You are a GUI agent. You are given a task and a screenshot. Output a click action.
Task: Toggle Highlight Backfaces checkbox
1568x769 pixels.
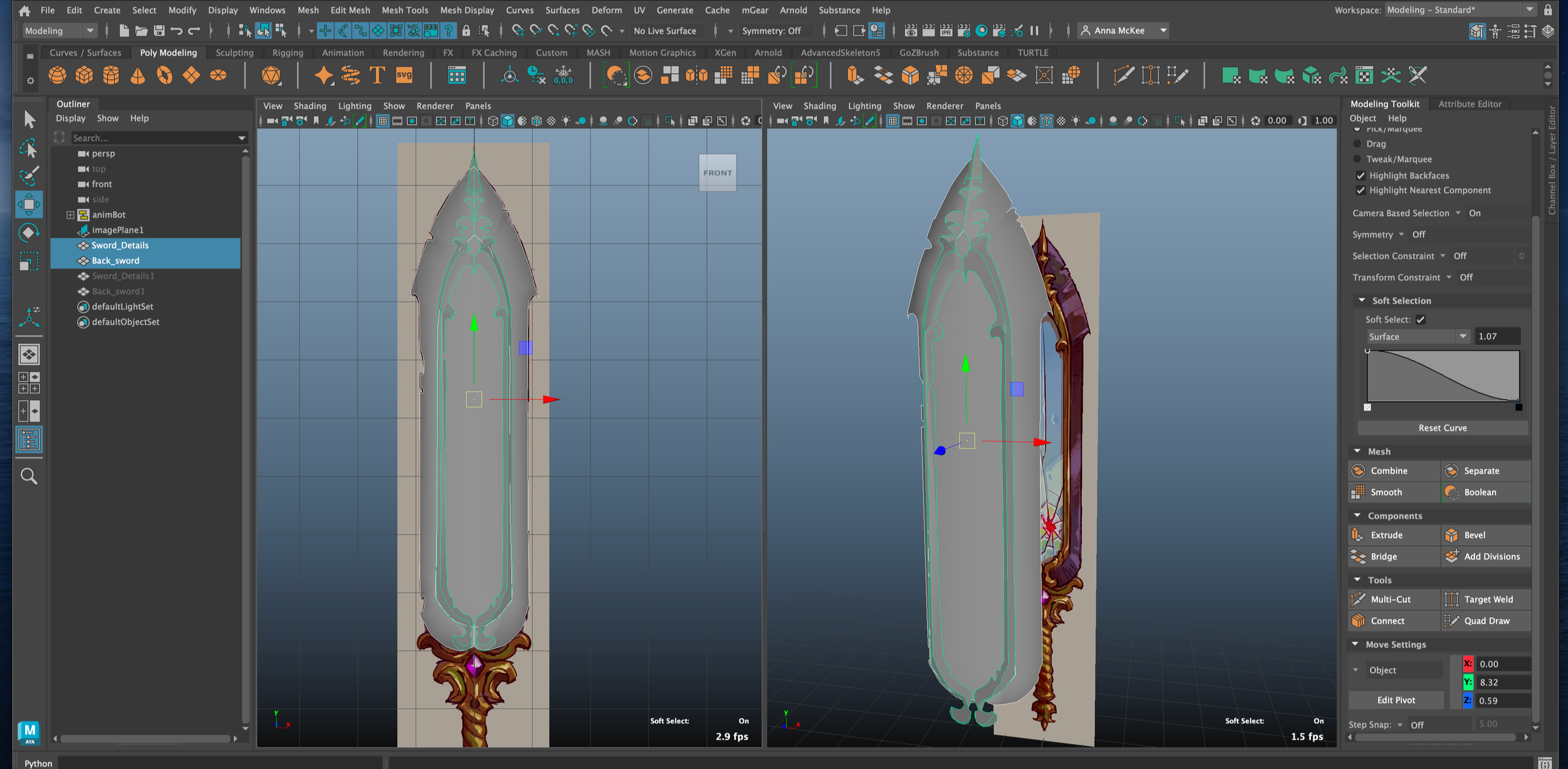tap(1360, 176)
